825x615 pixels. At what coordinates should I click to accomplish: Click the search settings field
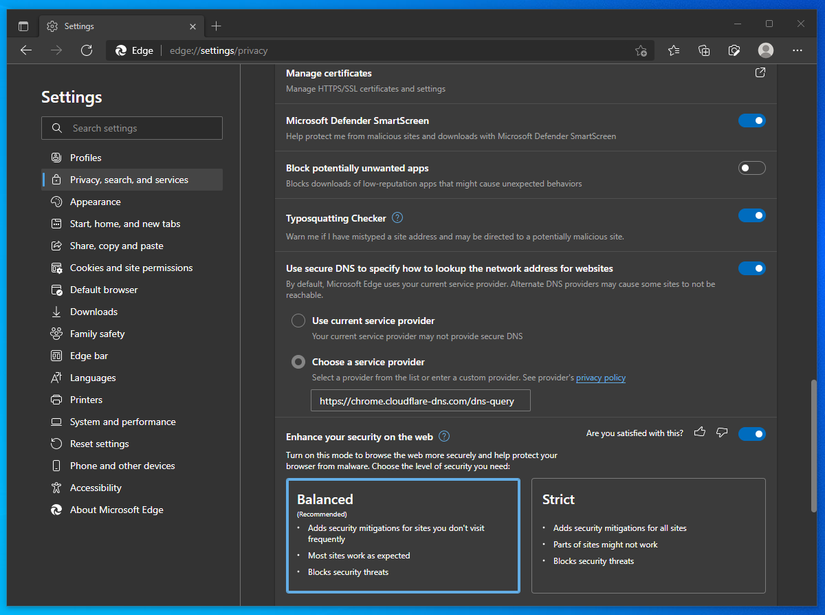[x=131, y=128]
